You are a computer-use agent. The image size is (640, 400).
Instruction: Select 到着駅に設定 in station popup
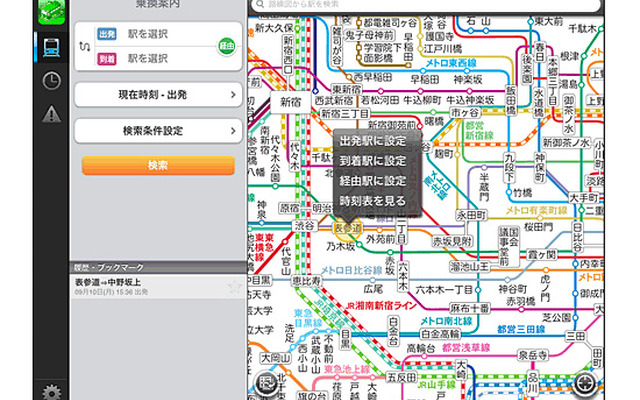click(373, 161)
